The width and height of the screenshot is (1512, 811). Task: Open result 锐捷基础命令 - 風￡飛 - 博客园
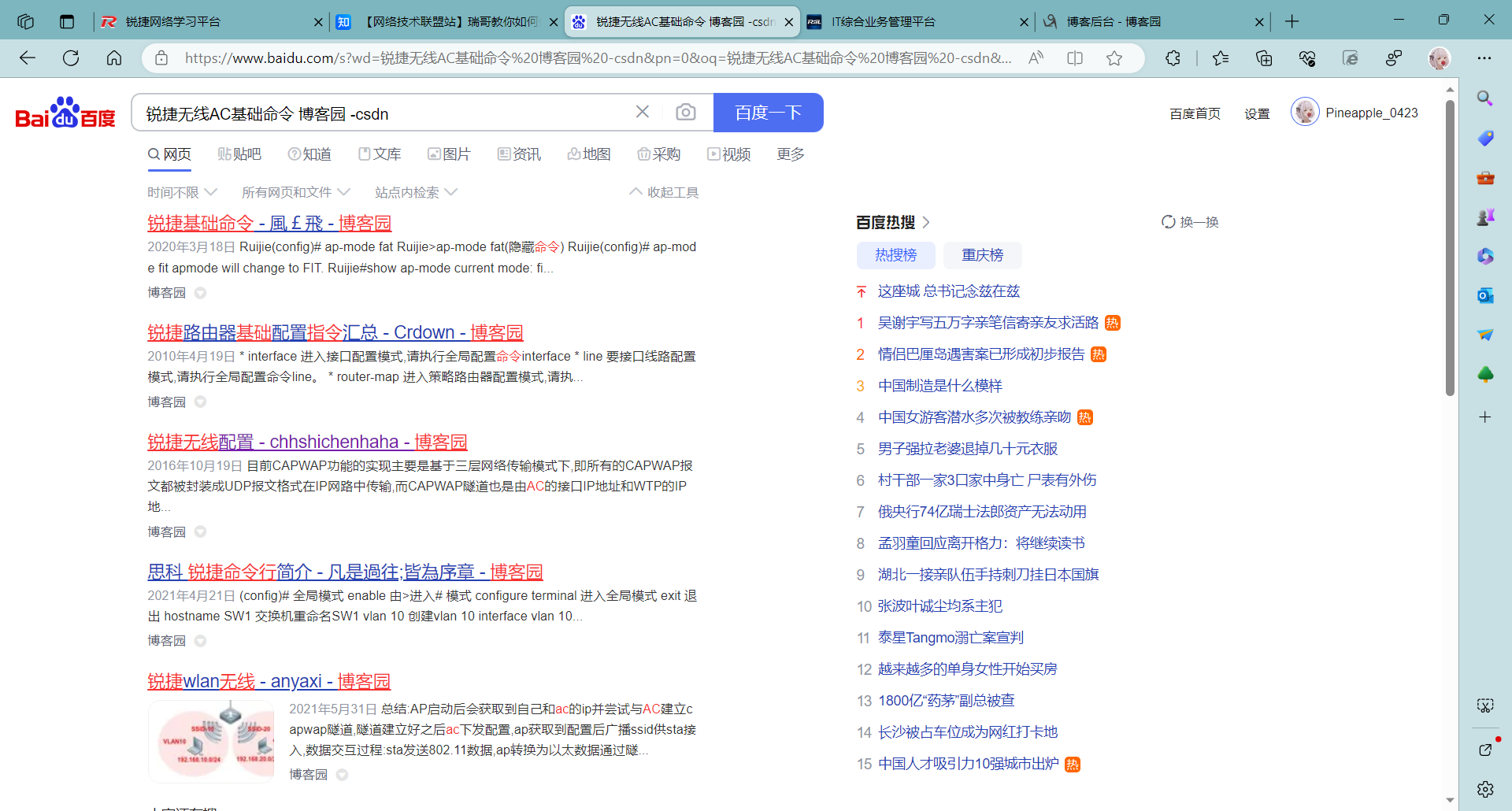coord(269,223)
